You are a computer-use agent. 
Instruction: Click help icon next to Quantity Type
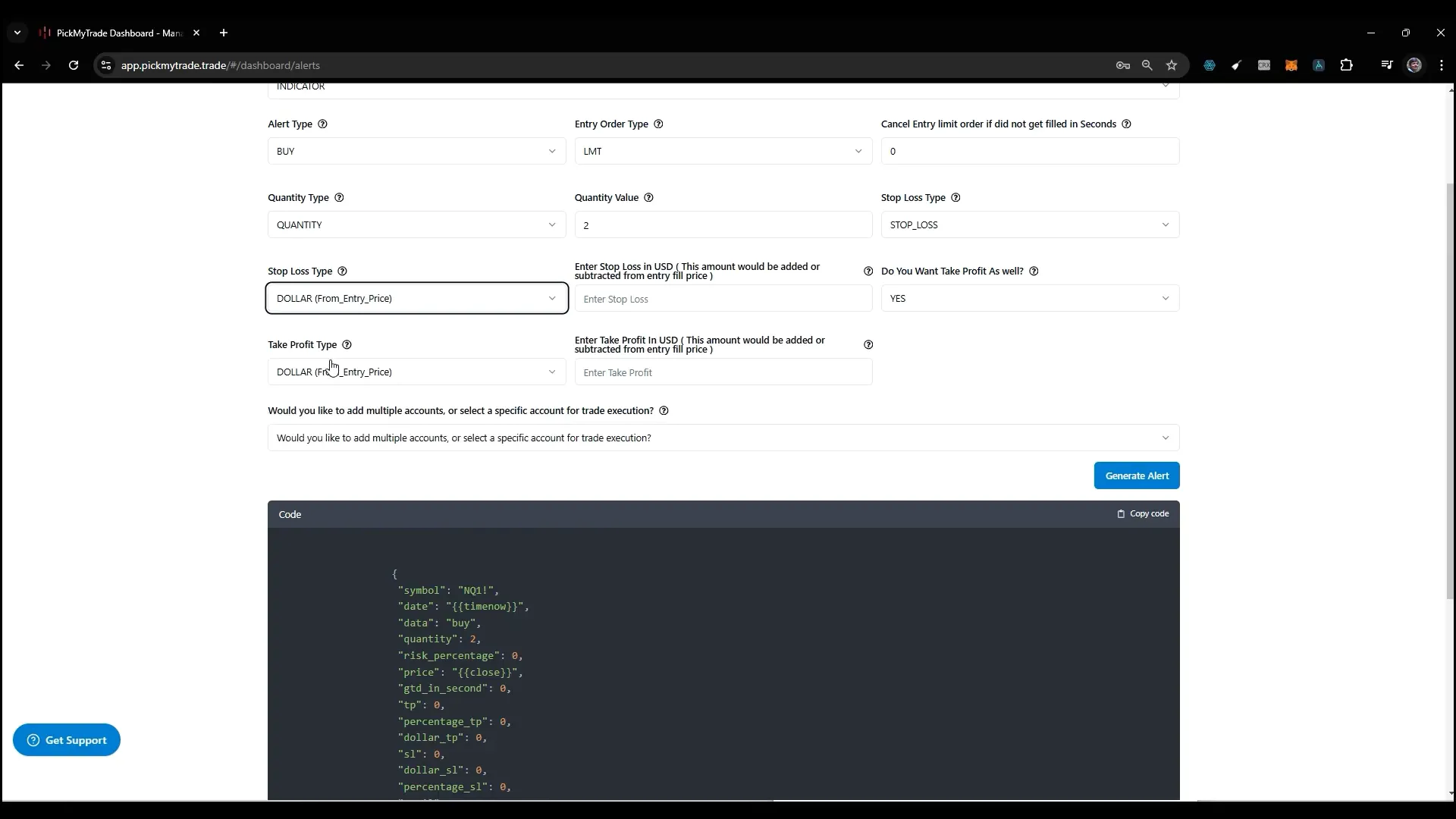(339, 198)
